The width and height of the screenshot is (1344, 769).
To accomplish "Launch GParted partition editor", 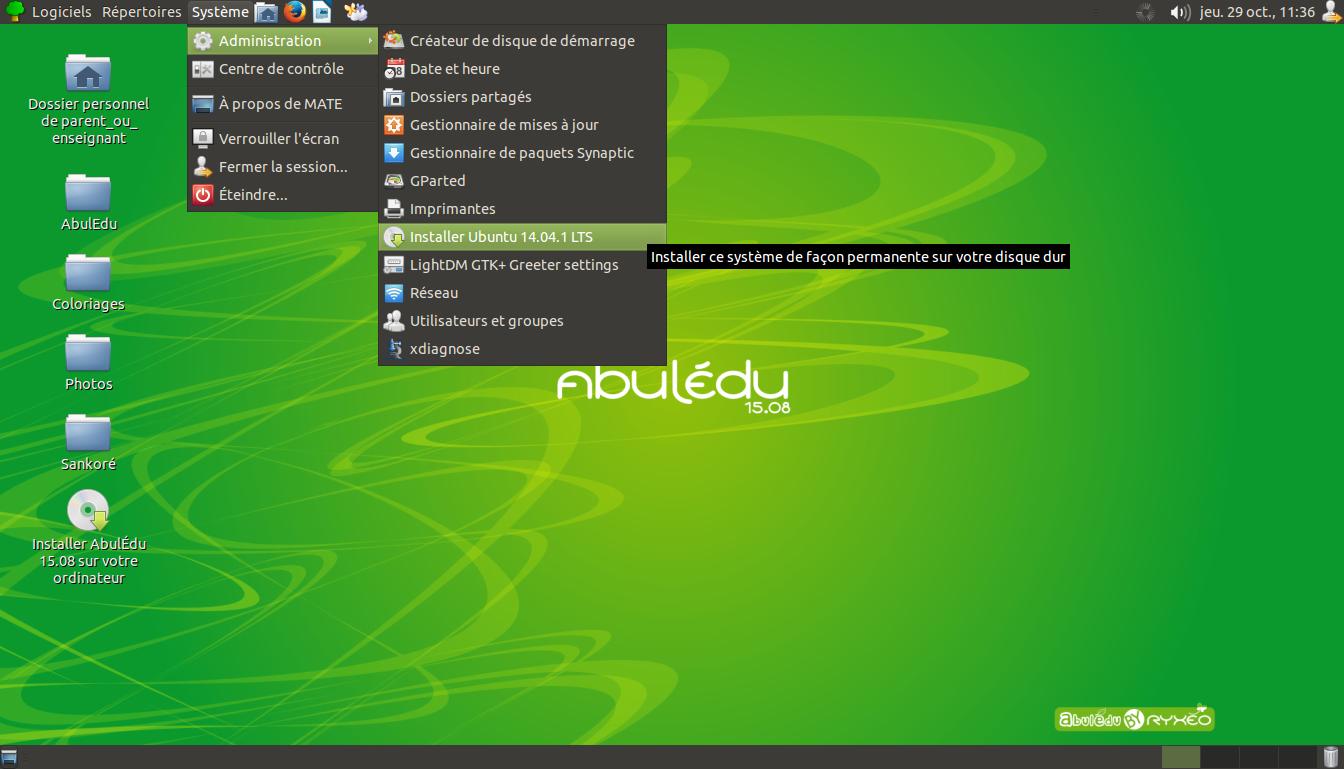I will point(522,181).
